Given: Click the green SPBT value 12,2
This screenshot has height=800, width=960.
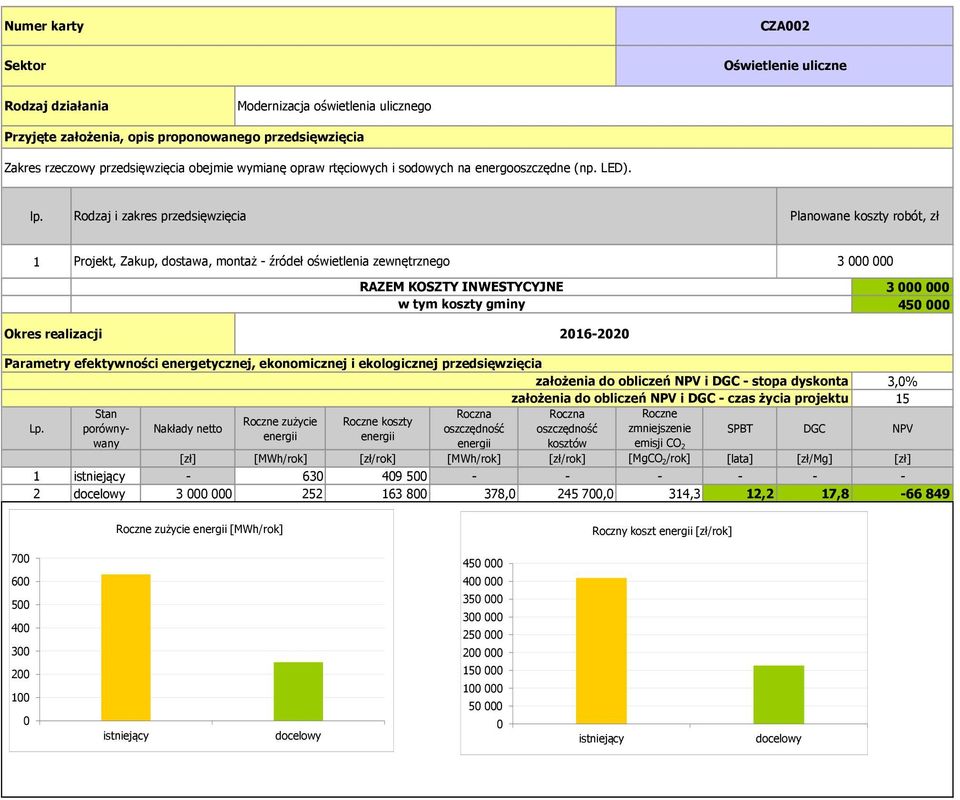Looking at the screenshot, I should (740, 494).
